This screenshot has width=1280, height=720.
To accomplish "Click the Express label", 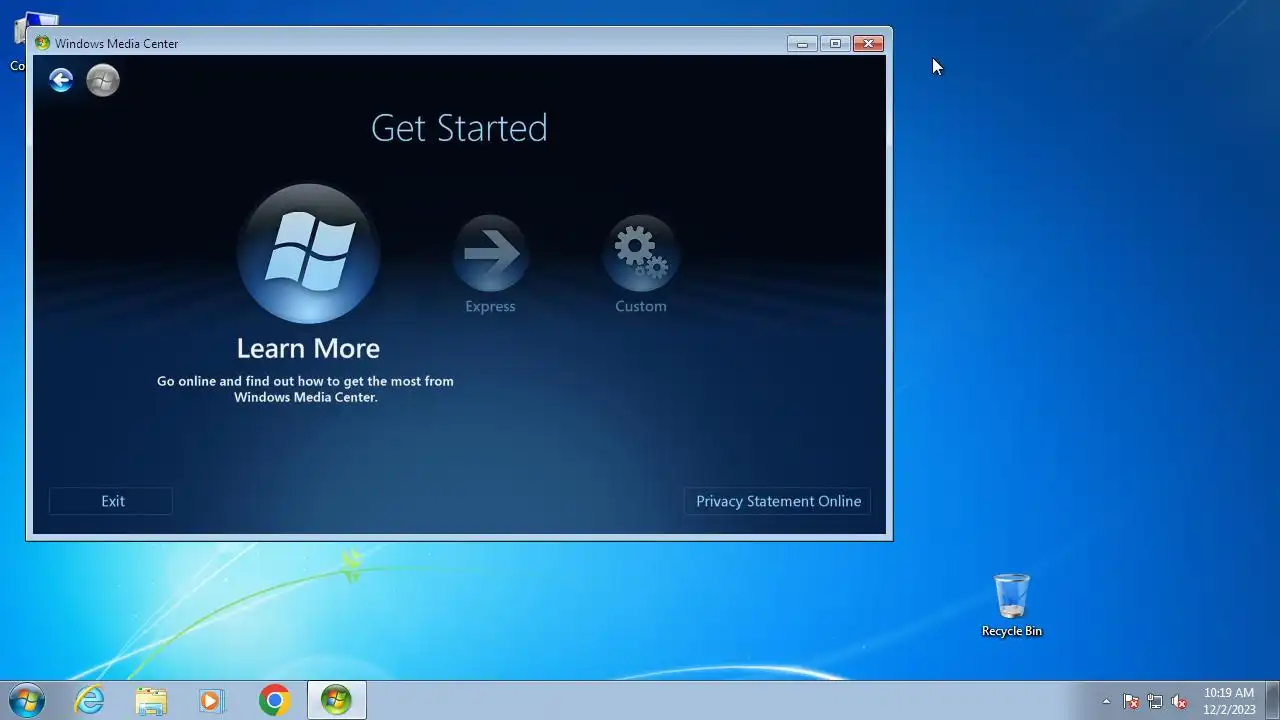I will tap(490, 306).
